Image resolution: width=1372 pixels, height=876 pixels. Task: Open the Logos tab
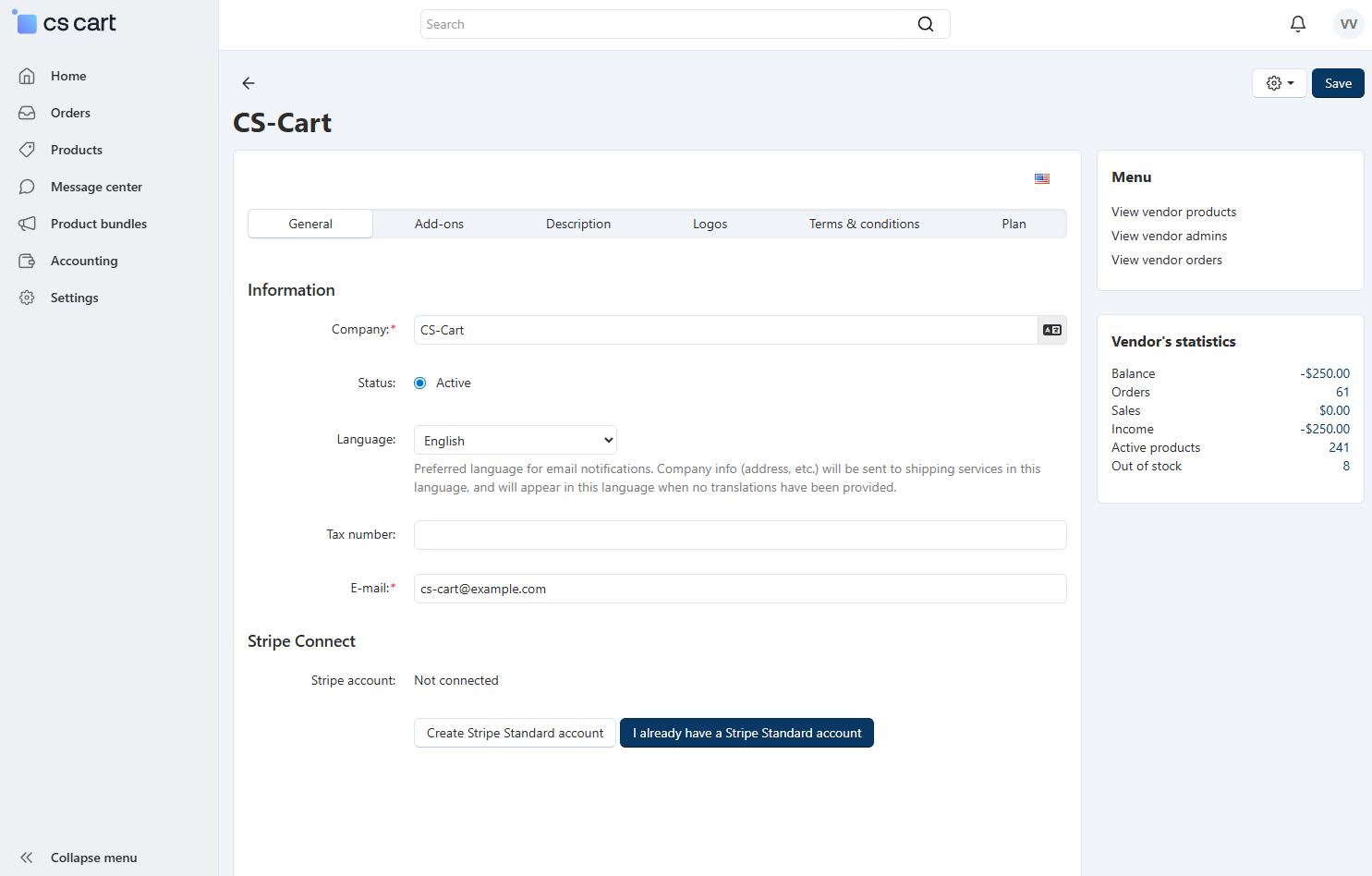pos(710,224)
